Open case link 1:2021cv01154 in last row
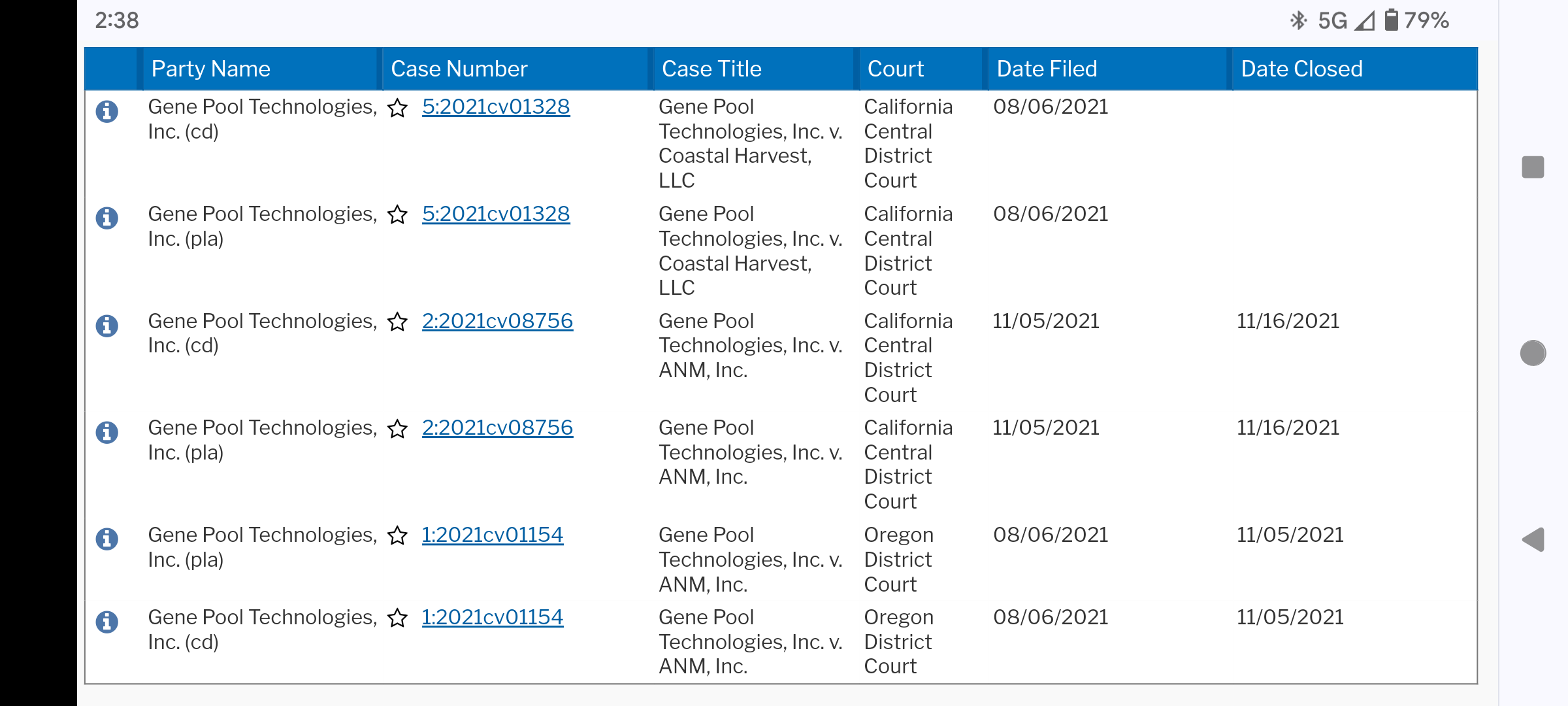Image resolution: width=1568 pixels, height=706 pixels. (492, 617)
